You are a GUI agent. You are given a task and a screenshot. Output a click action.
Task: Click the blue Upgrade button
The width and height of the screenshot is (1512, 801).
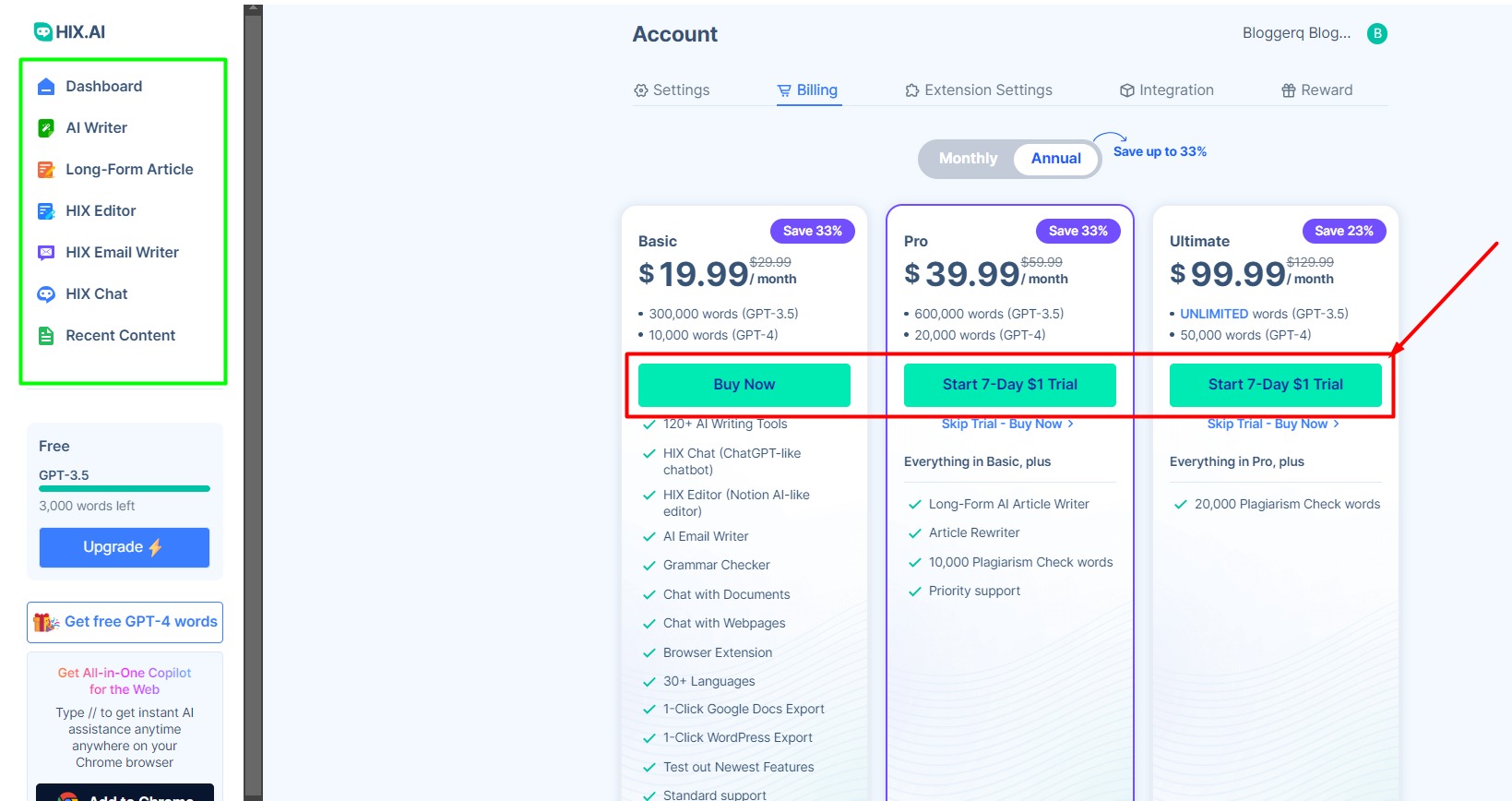(x=124, y=547)
